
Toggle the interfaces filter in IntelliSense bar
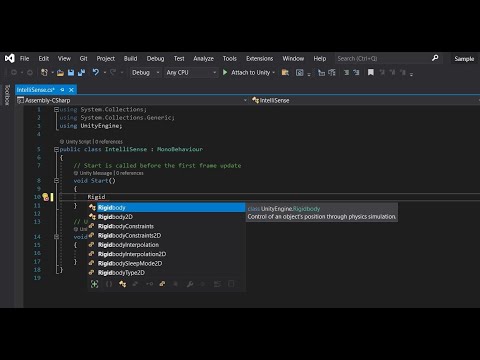click(149, 284)
